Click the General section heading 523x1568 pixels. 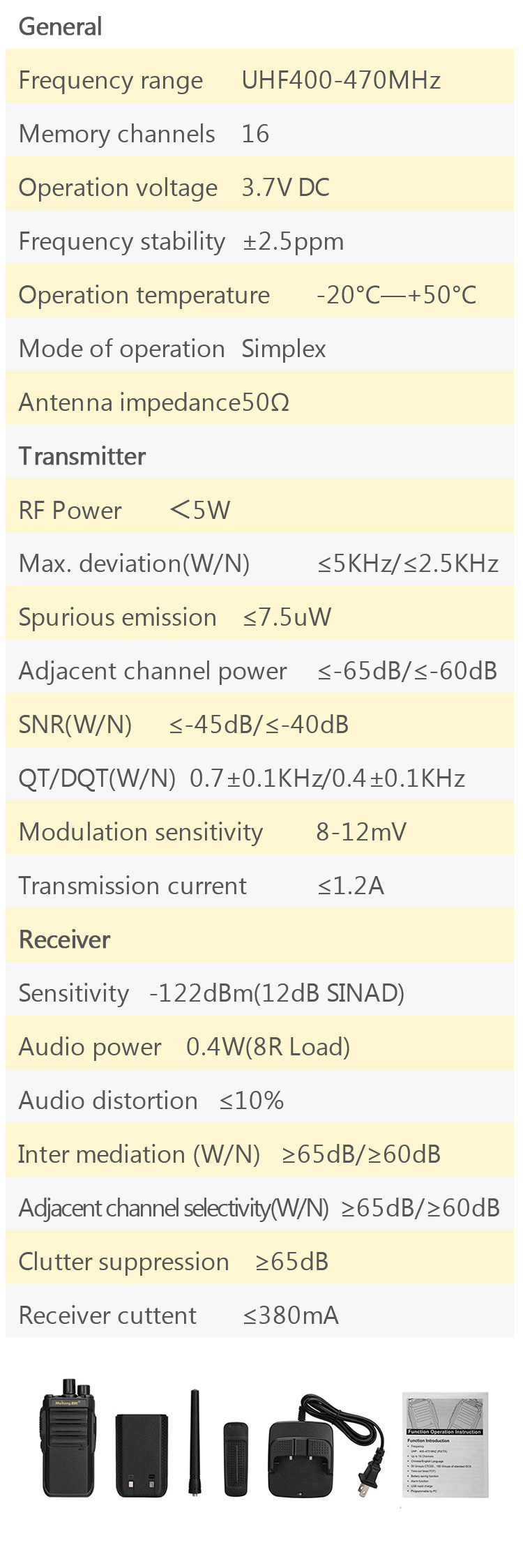[x=61, y=27]
